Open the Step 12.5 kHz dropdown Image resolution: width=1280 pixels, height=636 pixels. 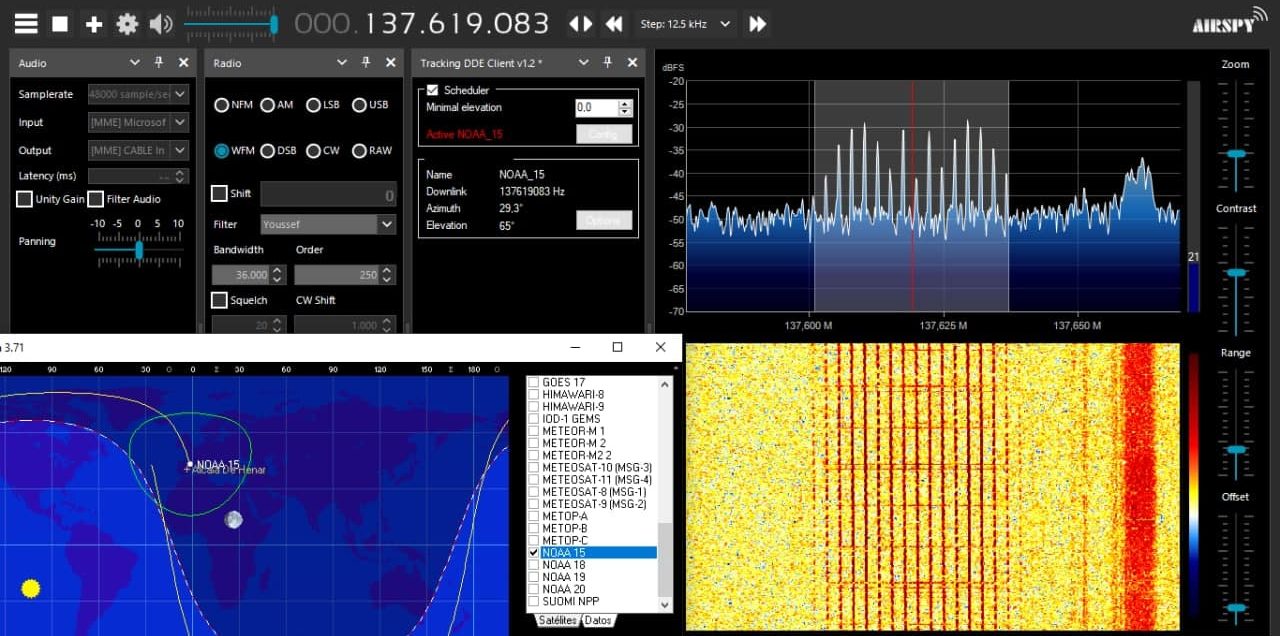(x=685, y=24)
